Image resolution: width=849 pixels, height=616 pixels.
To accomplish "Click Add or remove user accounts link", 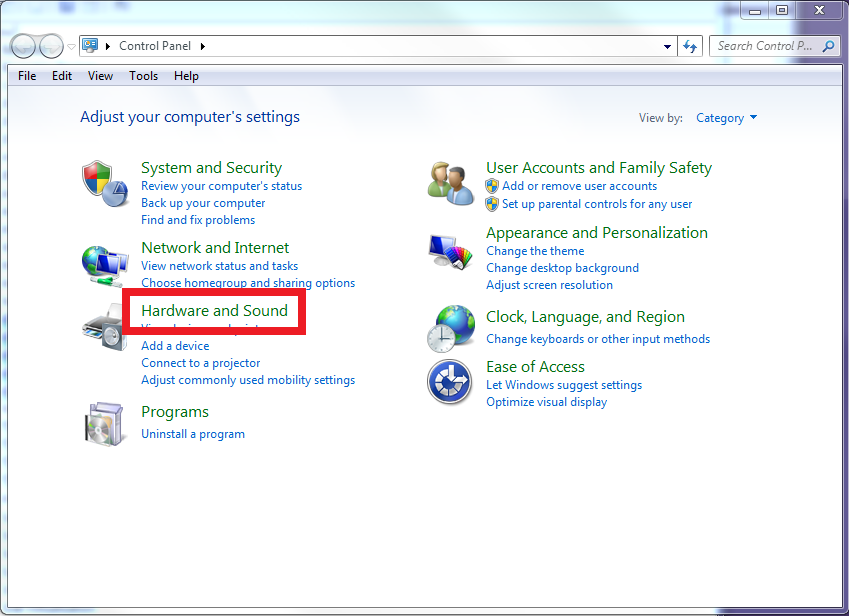I will pyautogui.click(x=579, y=186).
